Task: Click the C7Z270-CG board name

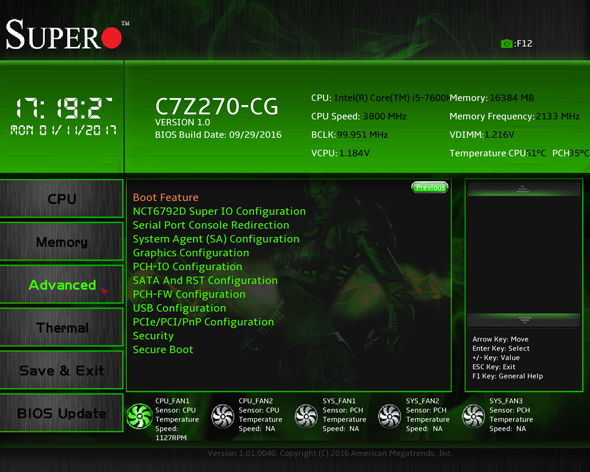Action: pyautogui.click(x=216, y=106)
